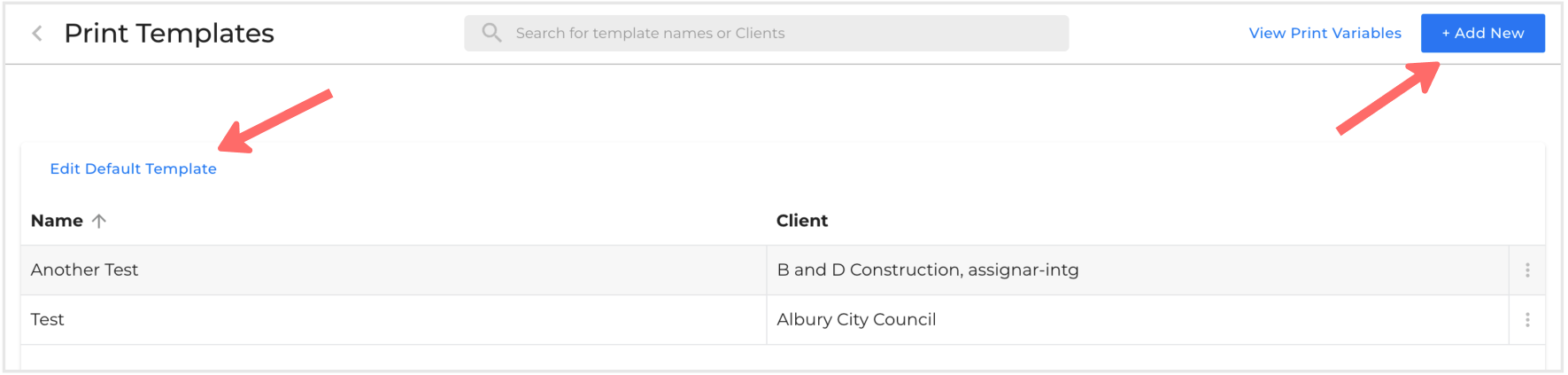Viewport: 1568px width, 375px height.
Task: Click the Albury City Council client cell
Action: pyautogui.click(x=856, y=319)
